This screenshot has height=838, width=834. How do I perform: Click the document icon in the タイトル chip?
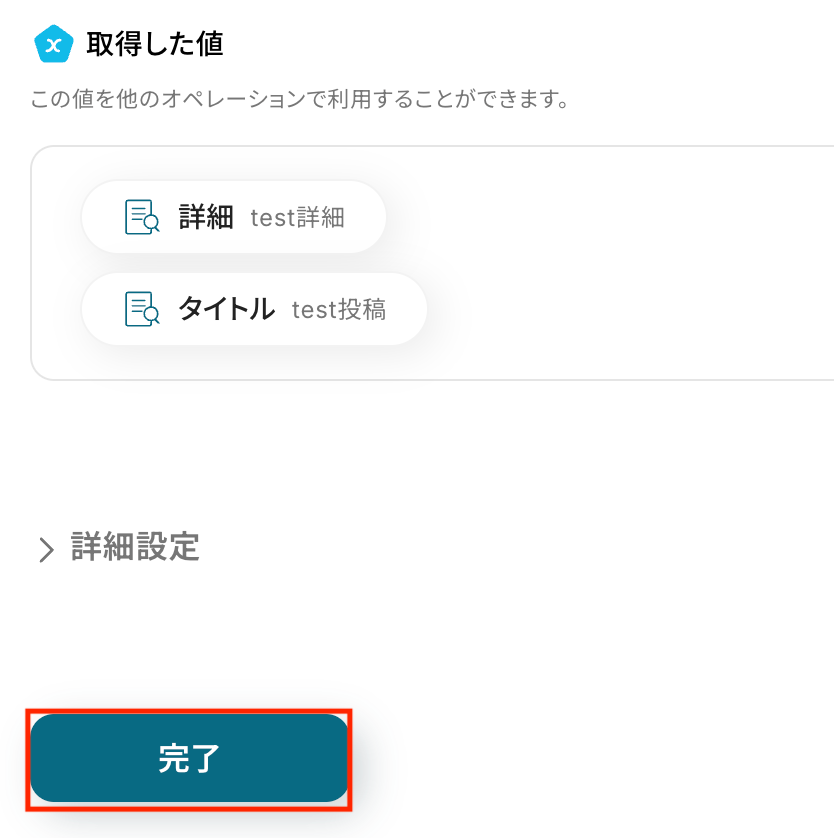(141, 309)
